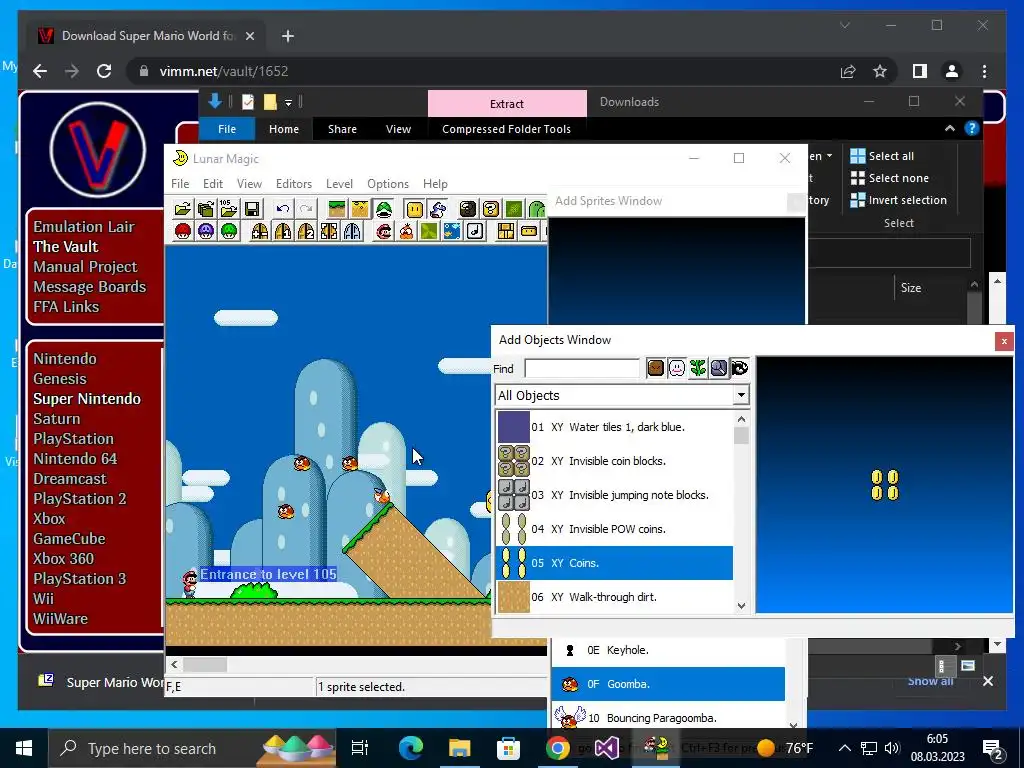Click the yellow question block toolbar icon
Screen dimensions: 1024x768
tap(491, 209)
